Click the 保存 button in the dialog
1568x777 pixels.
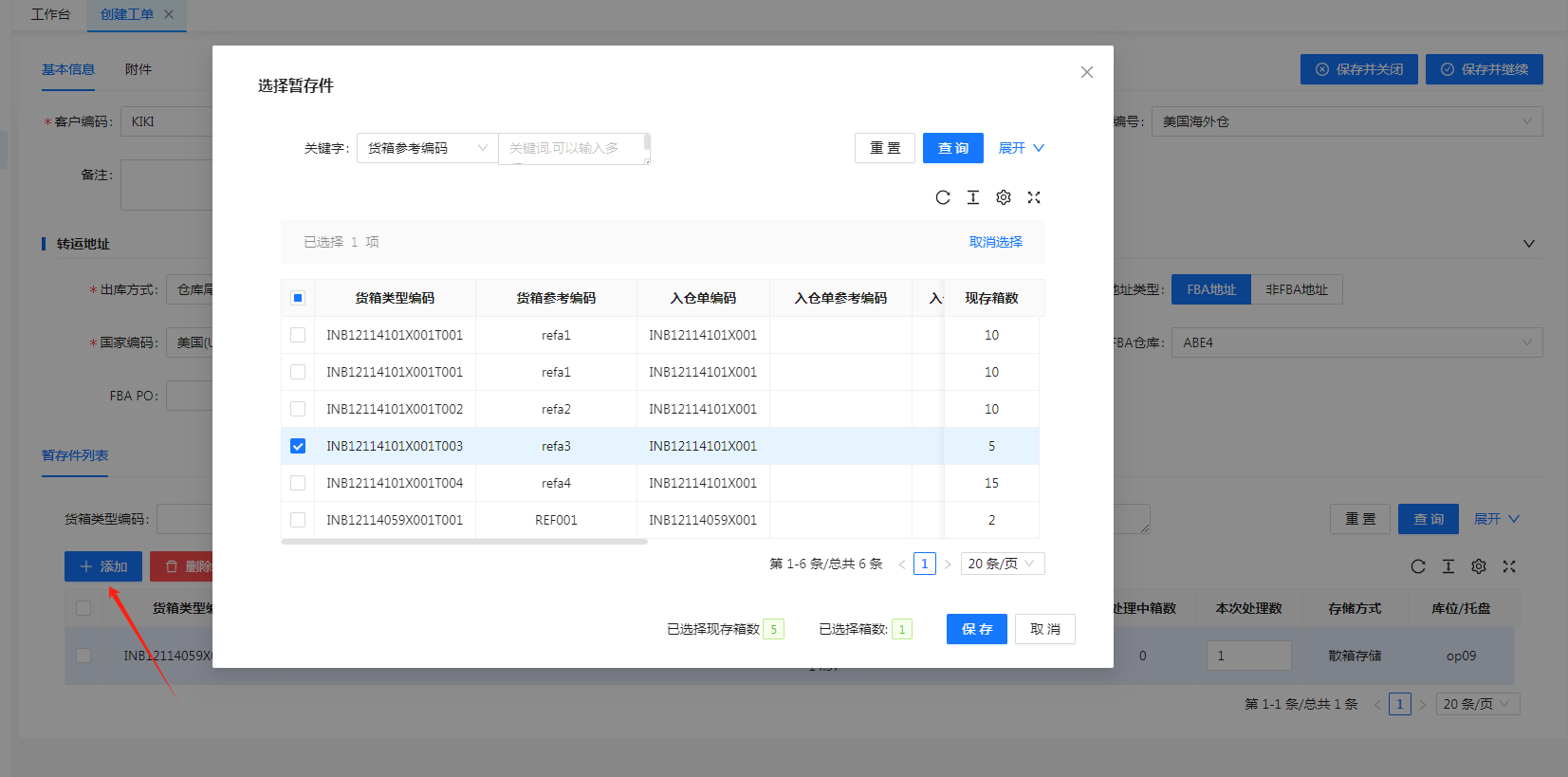click(x=976, y=629)
